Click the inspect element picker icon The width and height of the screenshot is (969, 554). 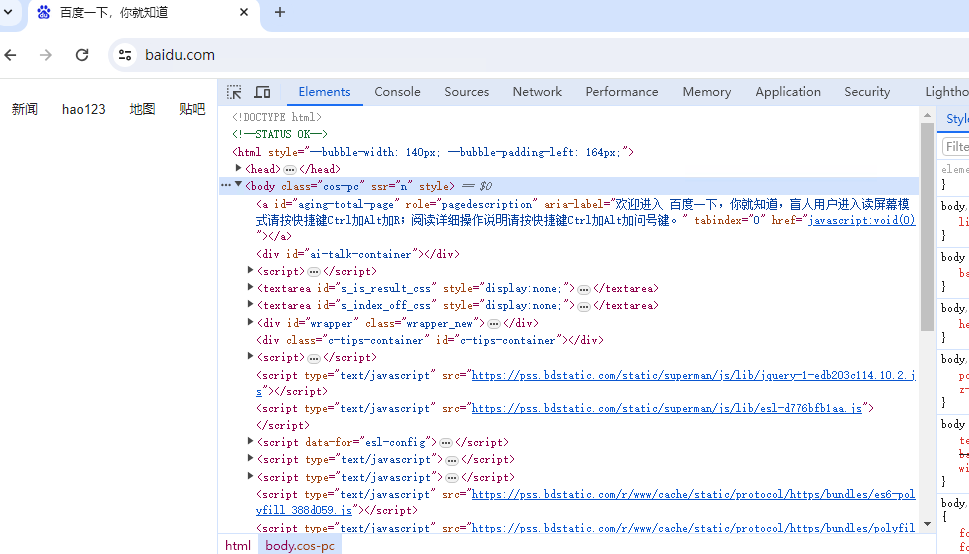tap(234, 92)
